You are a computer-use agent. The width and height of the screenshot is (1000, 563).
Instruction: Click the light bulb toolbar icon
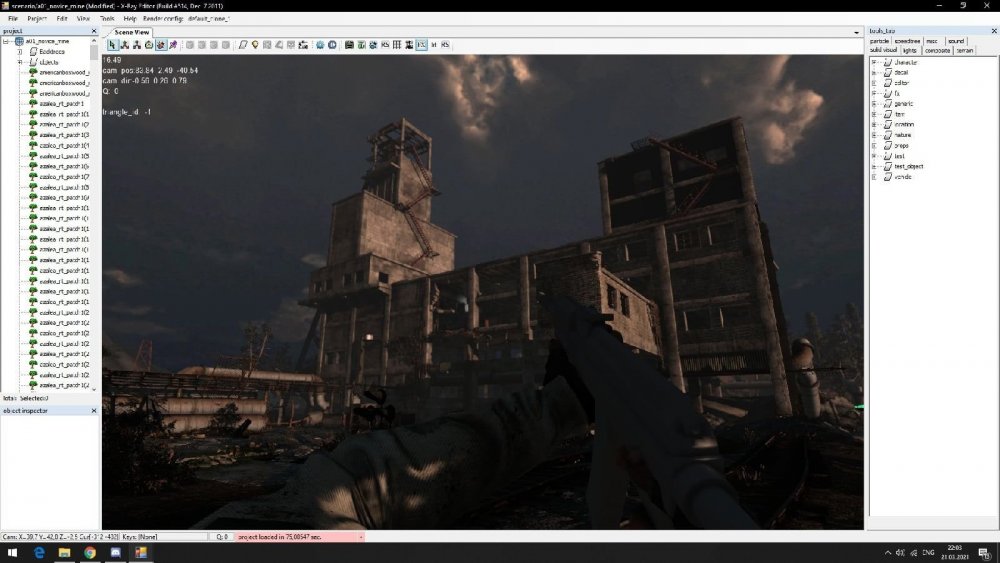[x=255, y=45]
